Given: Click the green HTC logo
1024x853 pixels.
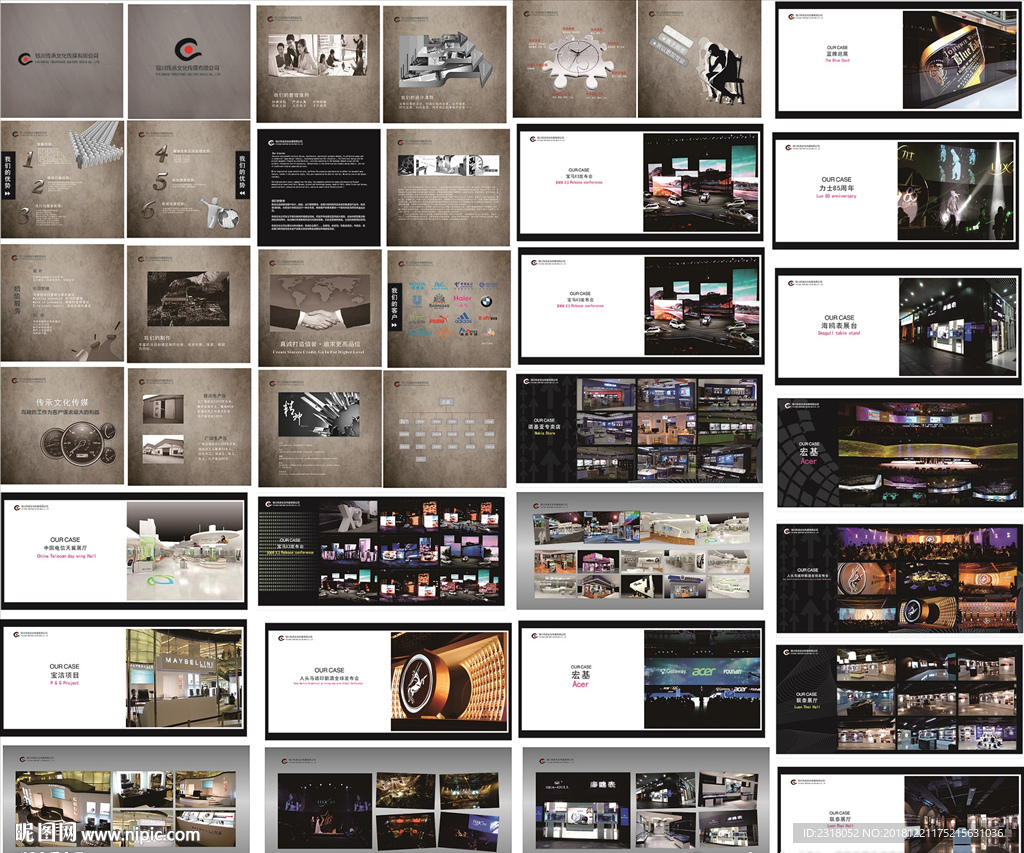Looking at the screenshot, I should click(x=417, y=319).
